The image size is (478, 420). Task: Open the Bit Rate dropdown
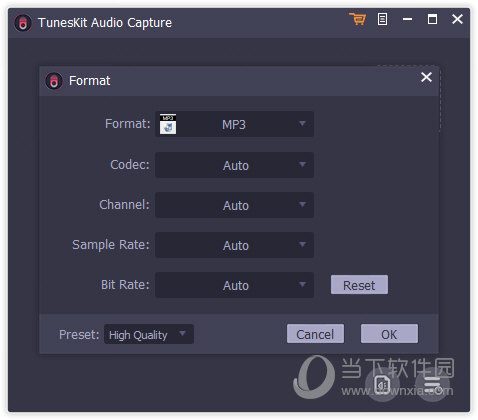click(234, 285)
